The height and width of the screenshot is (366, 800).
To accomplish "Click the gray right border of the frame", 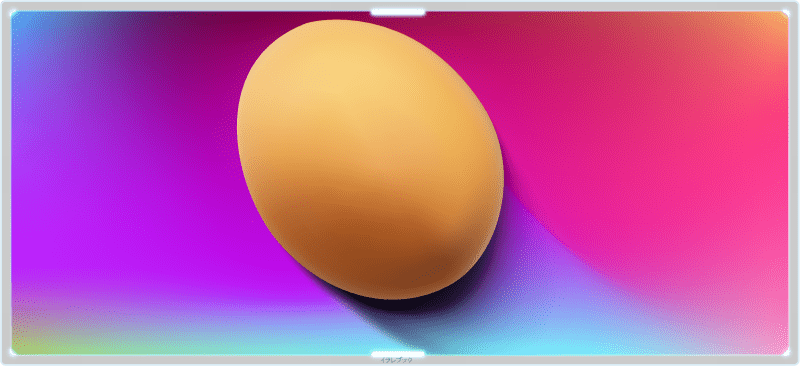I will tap(794, 183).
